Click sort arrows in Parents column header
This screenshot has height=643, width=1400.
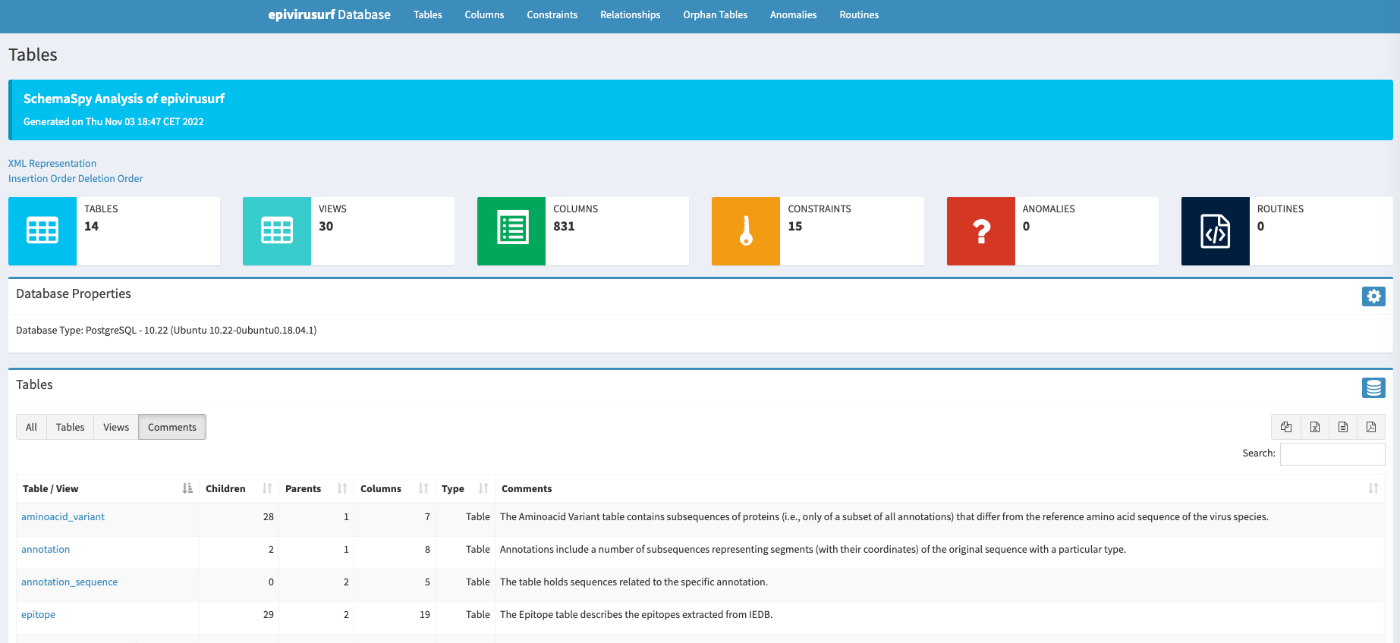(x=342, y=489)
